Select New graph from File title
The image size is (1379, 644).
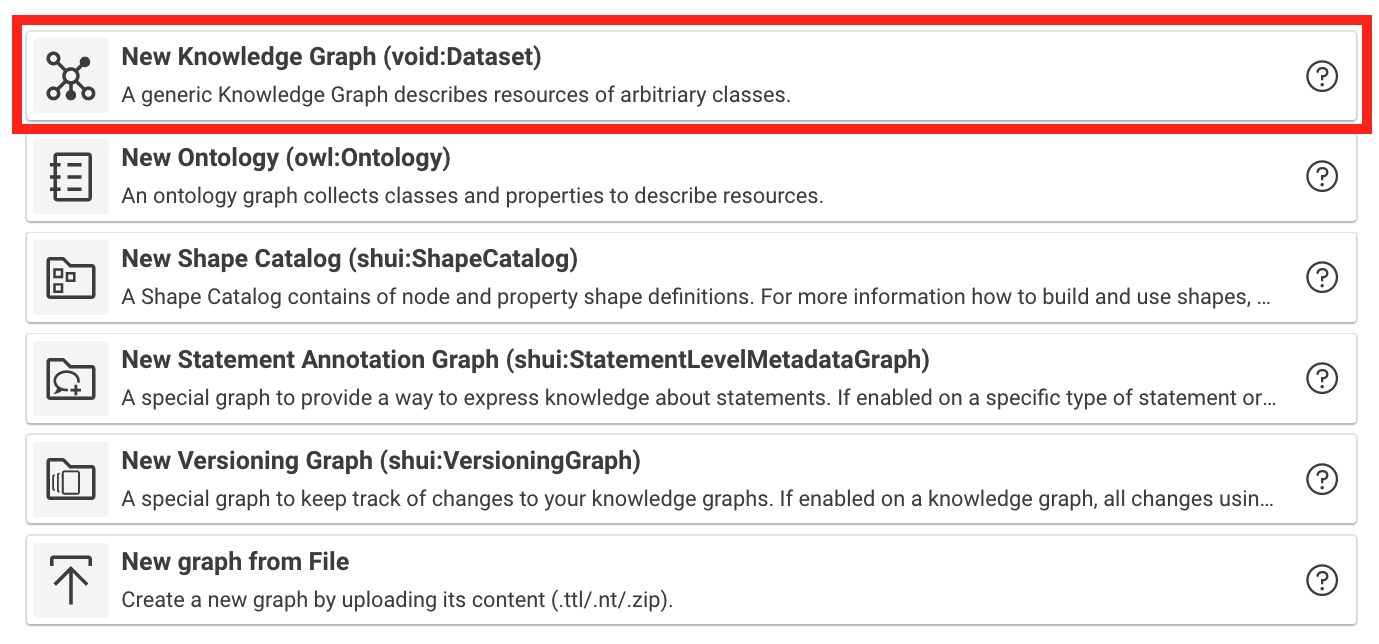[235, 561]
